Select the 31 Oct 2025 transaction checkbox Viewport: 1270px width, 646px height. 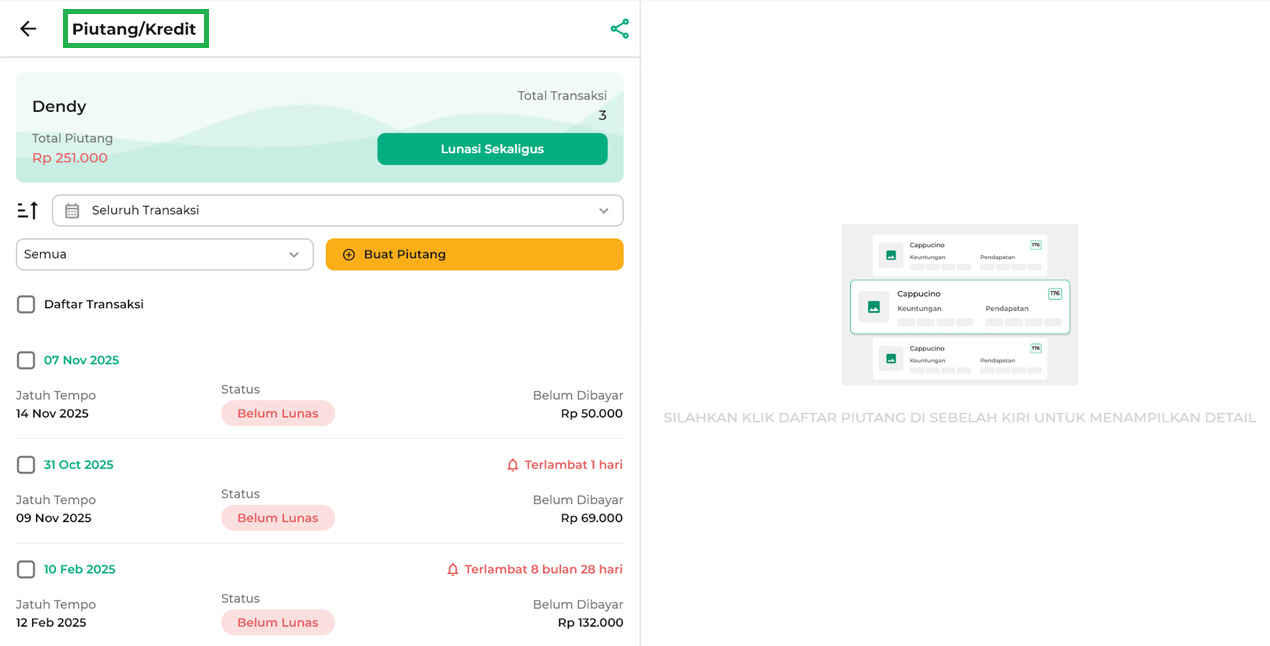click(26, 465)
